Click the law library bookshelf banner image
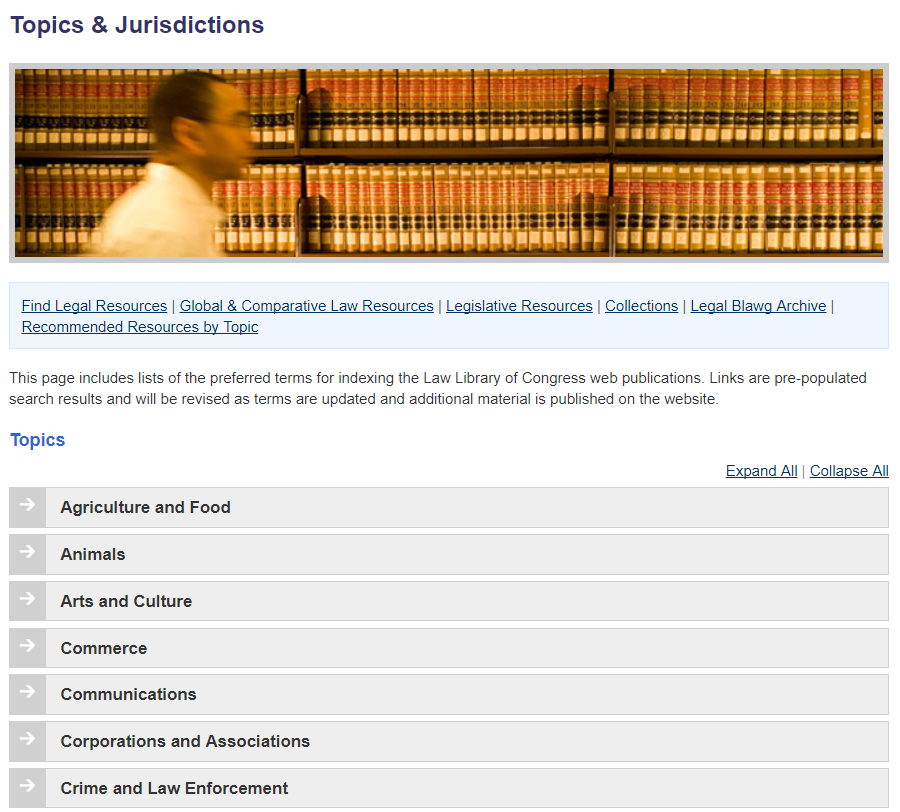 coord(449,163)
